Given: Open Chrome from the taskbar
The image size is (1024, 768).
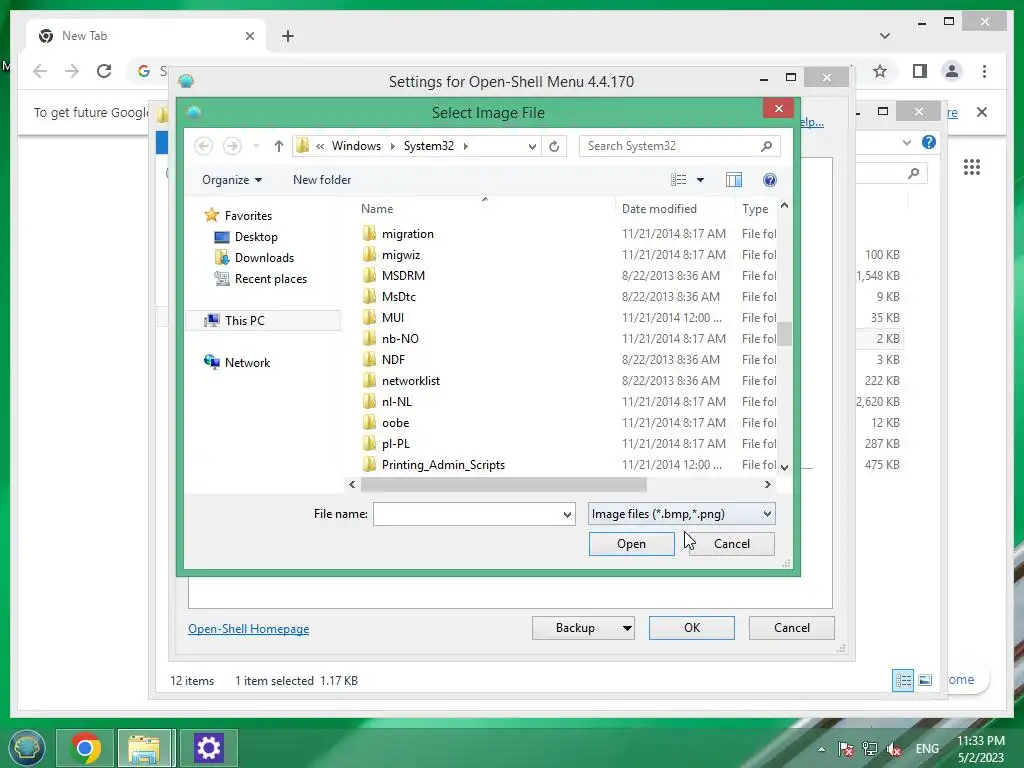Looking at the screenshot, I should point(85,748).
